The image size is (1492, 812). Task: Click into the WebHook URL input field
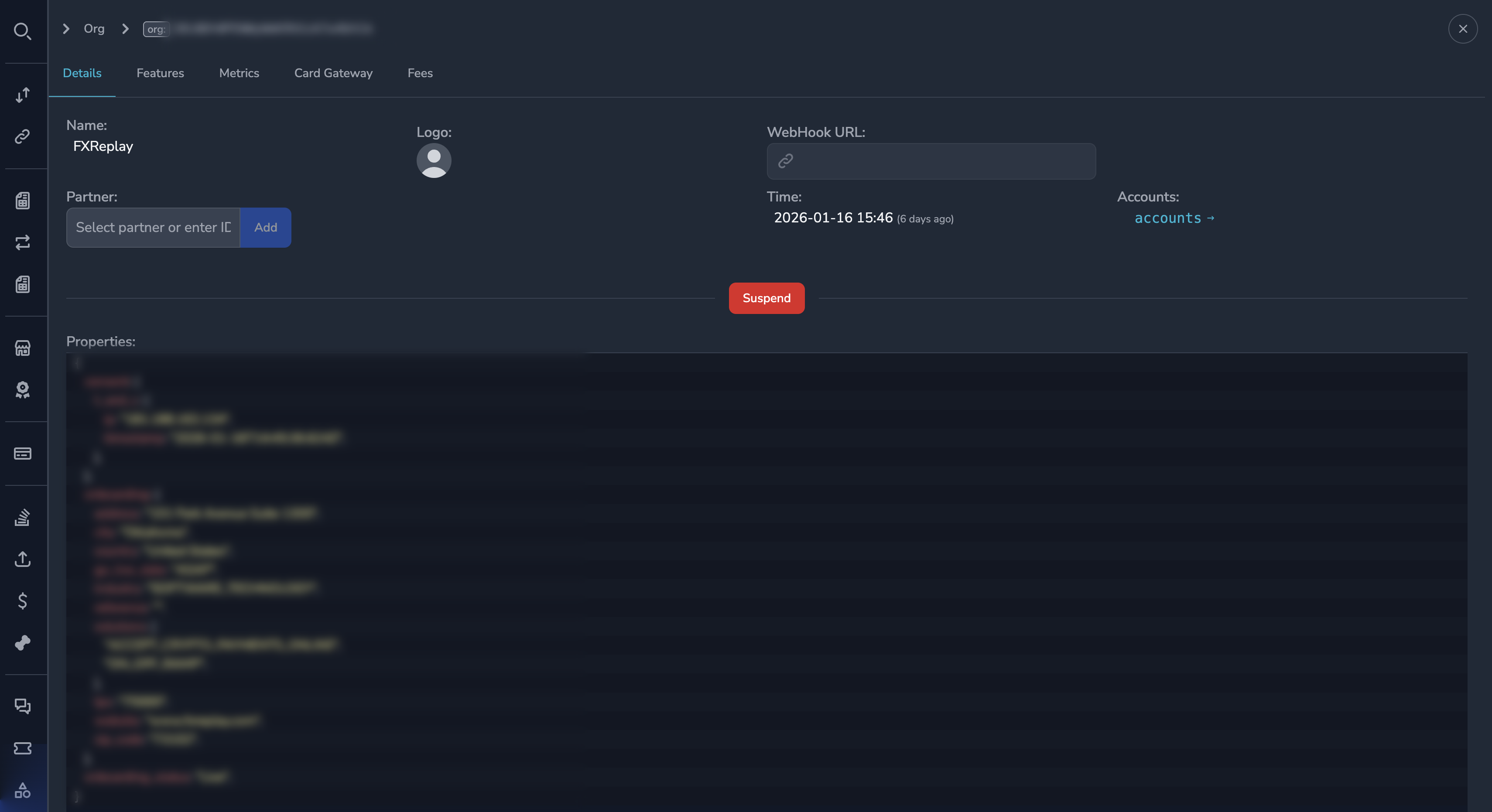[x=931, y=161]
